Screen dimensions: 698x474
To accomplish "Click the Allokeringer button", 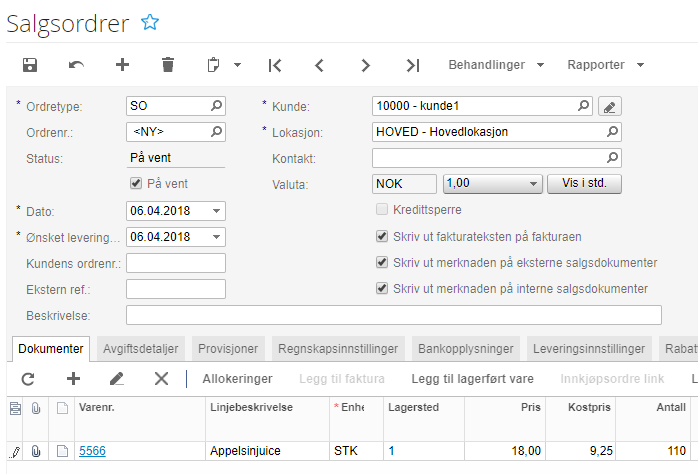I will coord(237,379).
